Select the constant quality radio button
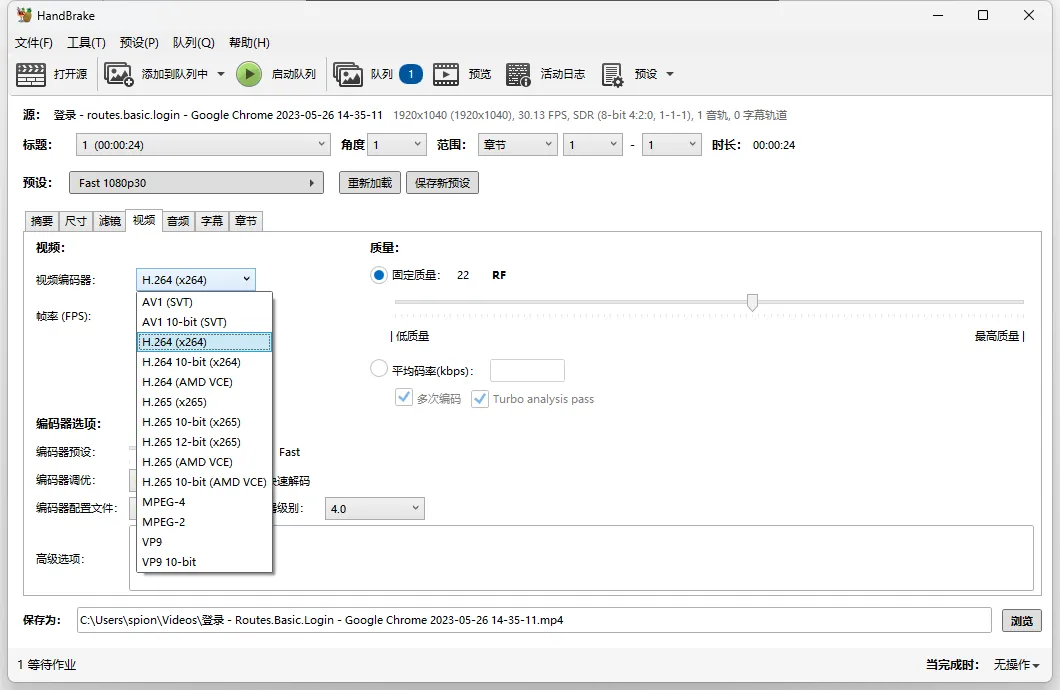The width and height of the screenshot is (1060, 690). coord(379,275)
